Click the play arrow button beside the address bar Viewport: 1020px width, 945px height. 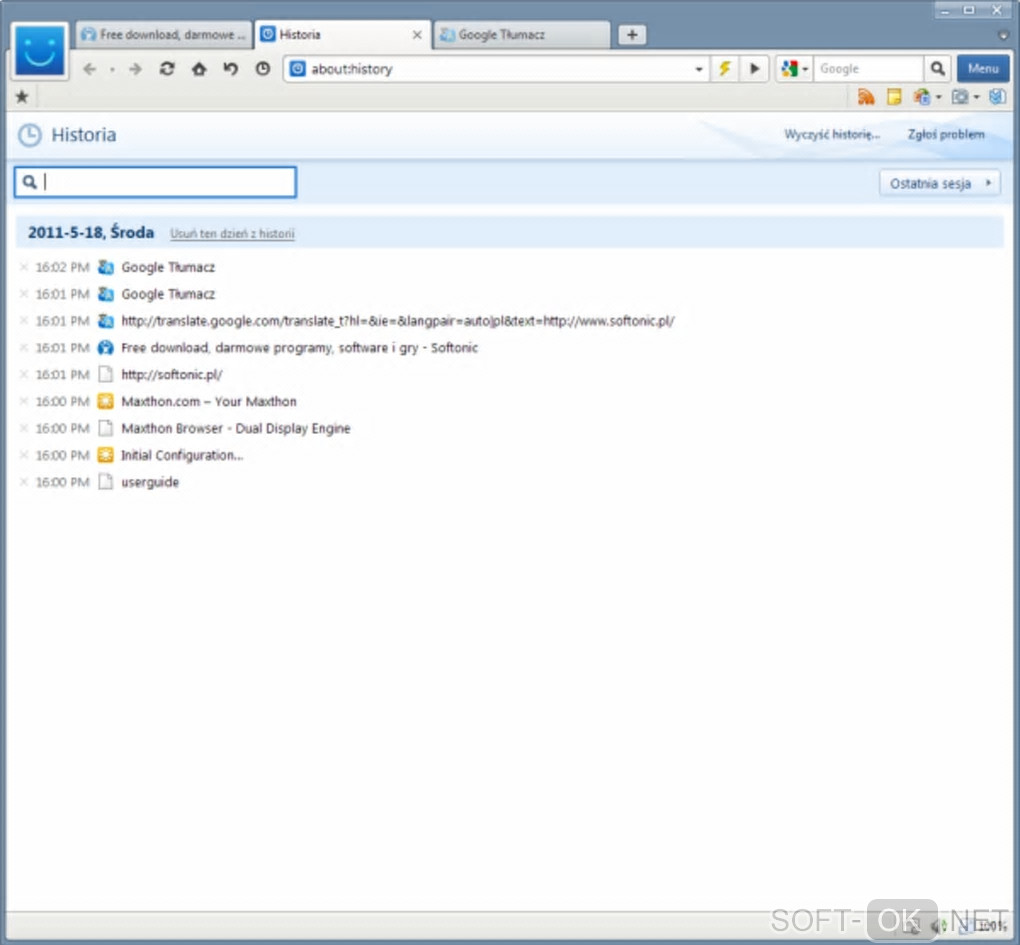(x=755, y=68)
